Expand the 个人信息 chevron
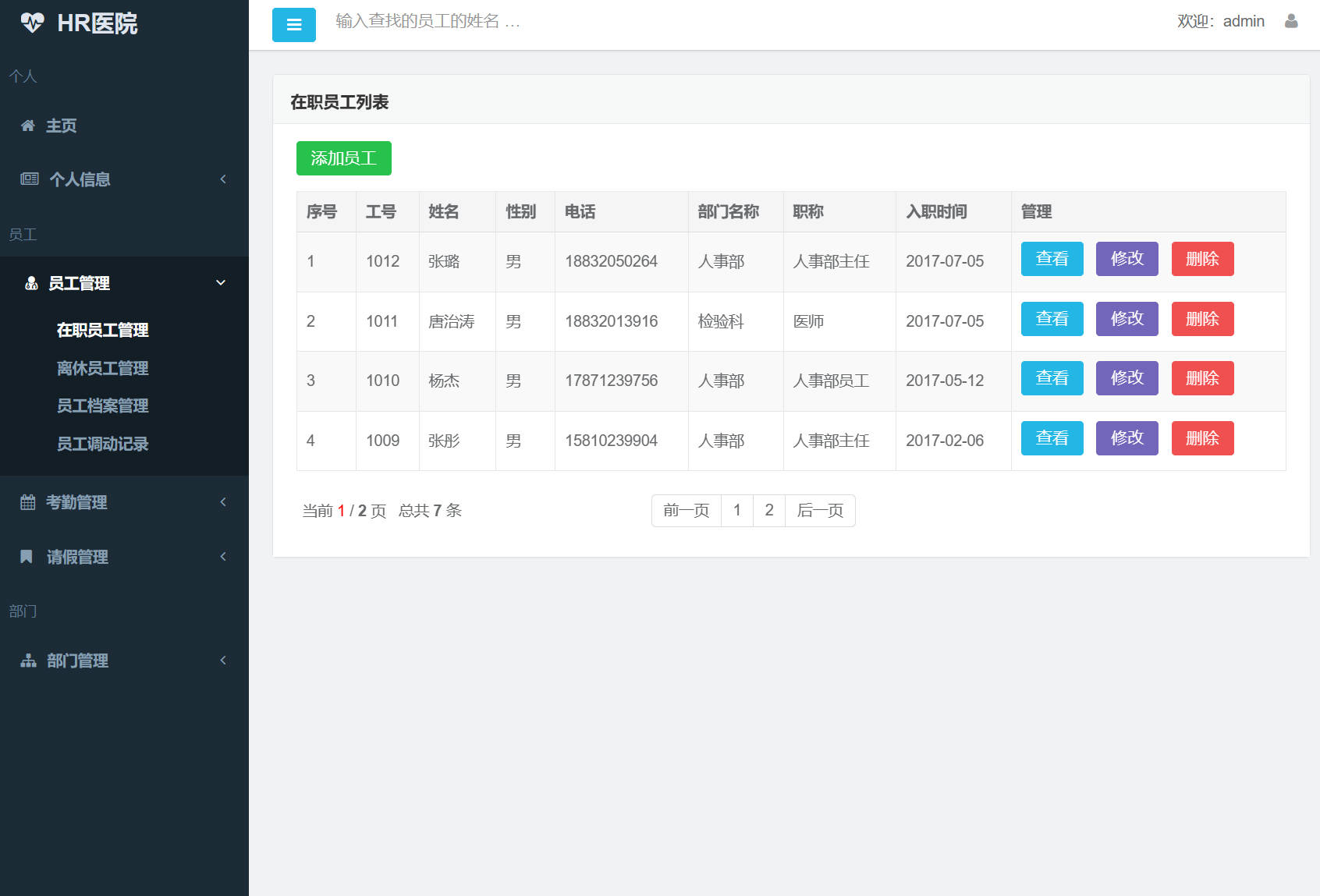 pyautogui.click(x=223, y=179)
